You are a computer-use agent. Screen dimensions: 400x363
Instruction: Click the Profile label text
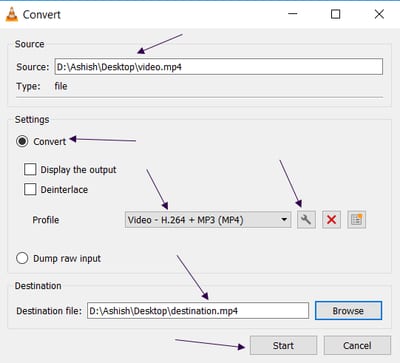click(x=46, y=220)
